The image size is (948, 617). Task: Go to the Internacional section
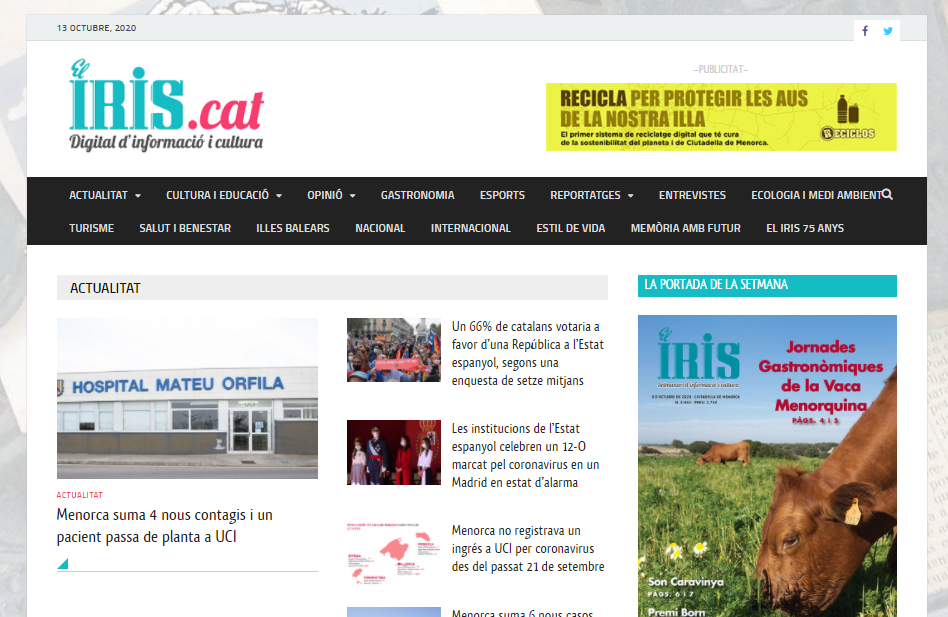(470, 228)
